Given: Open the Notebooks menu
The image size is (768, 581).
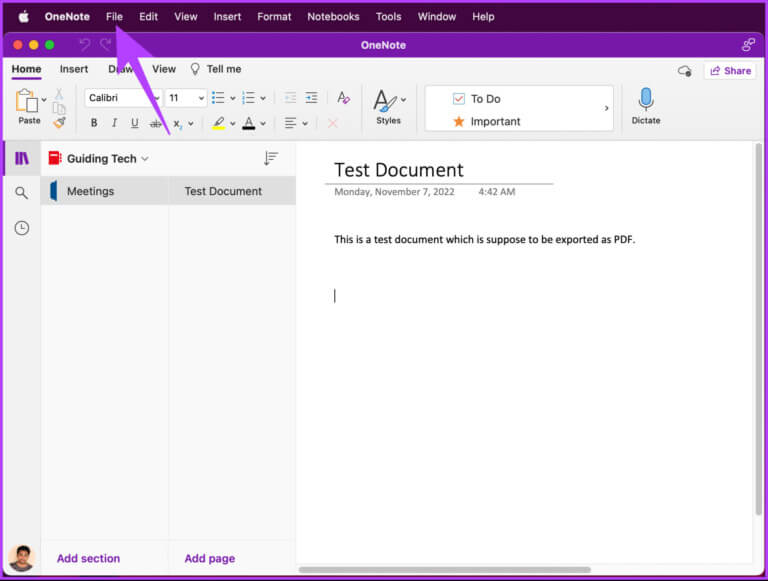Looking at the screenshot, I should coord(334,17).
